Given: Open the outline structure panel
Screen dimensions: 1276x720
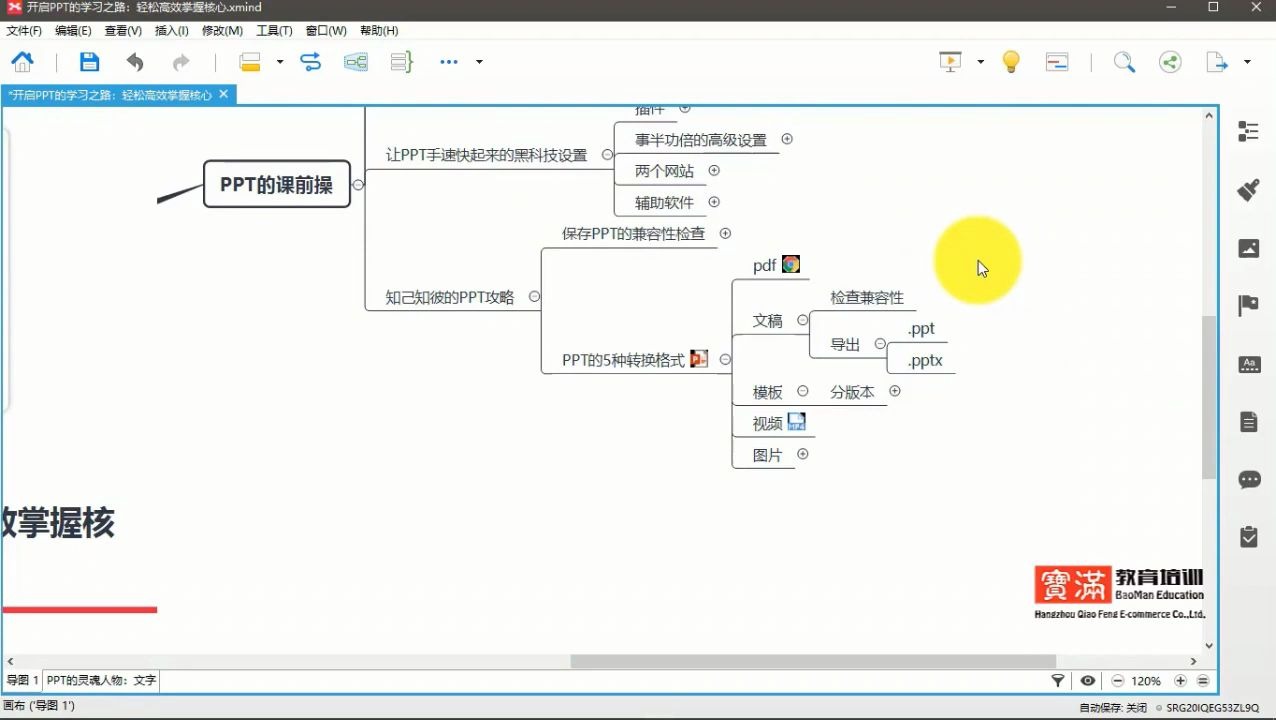Looking at the screenshot, I should [x=1249, y=131].
